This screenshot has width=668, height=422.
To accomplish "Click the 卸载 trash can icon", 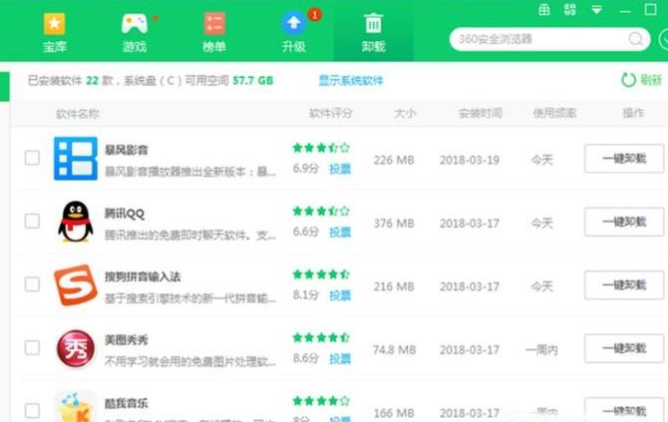I will [x=373, y=23].
